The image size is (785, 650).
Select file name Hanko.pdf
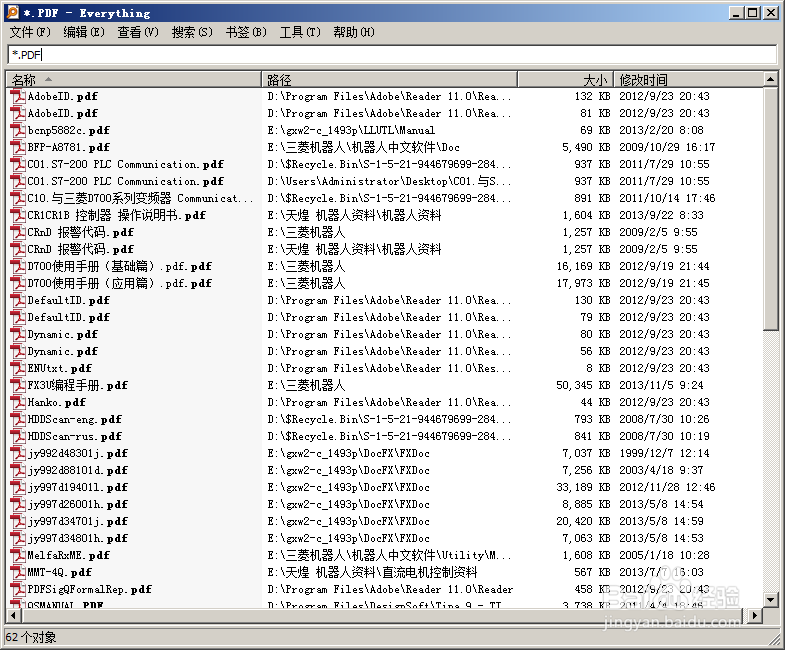click(57, 403)
